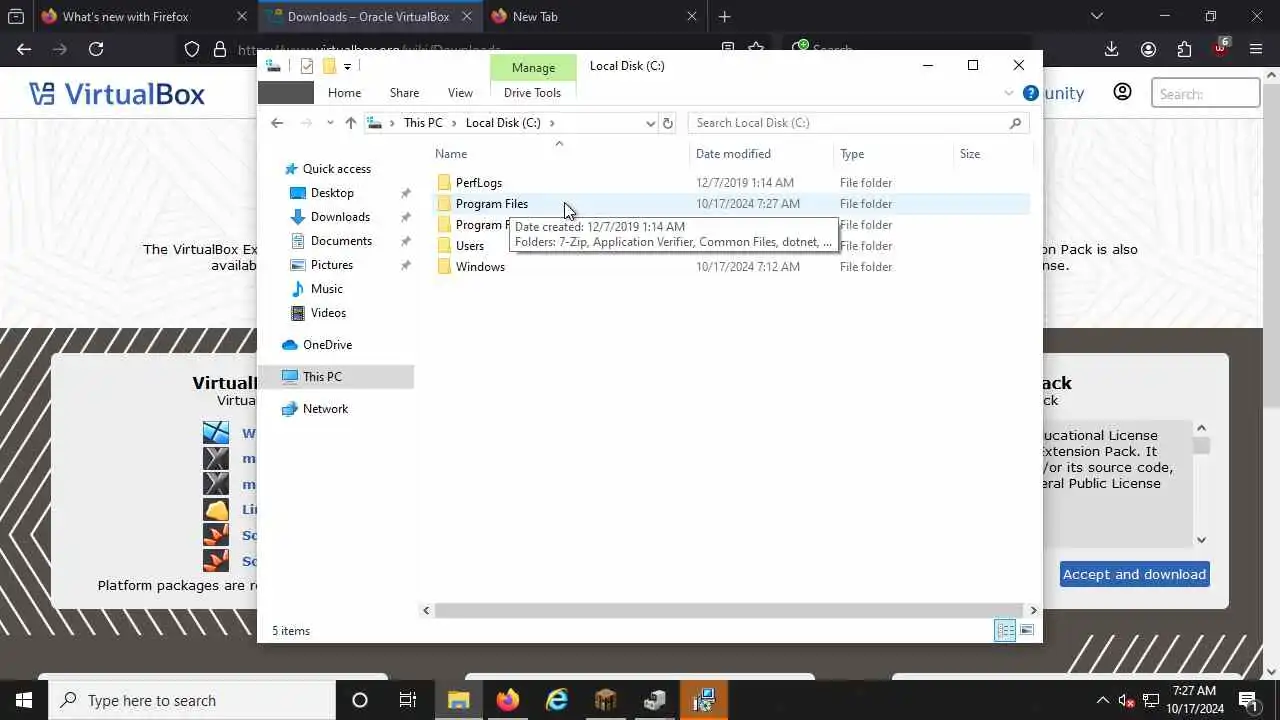Viewport: 1280px width, 720px height.
Task: Click New Folder icon in Explorer title bar
Action: (x=328, y=66)
